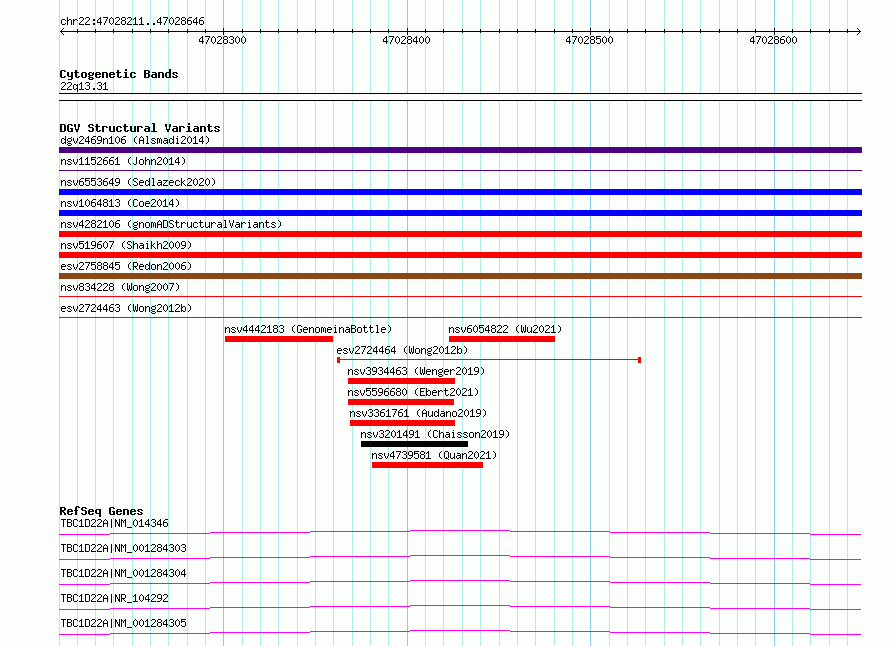Select the nsv3934463 (Wenger2019) label
The height and width of the screenshot is (646, 890).
[416, 371]
